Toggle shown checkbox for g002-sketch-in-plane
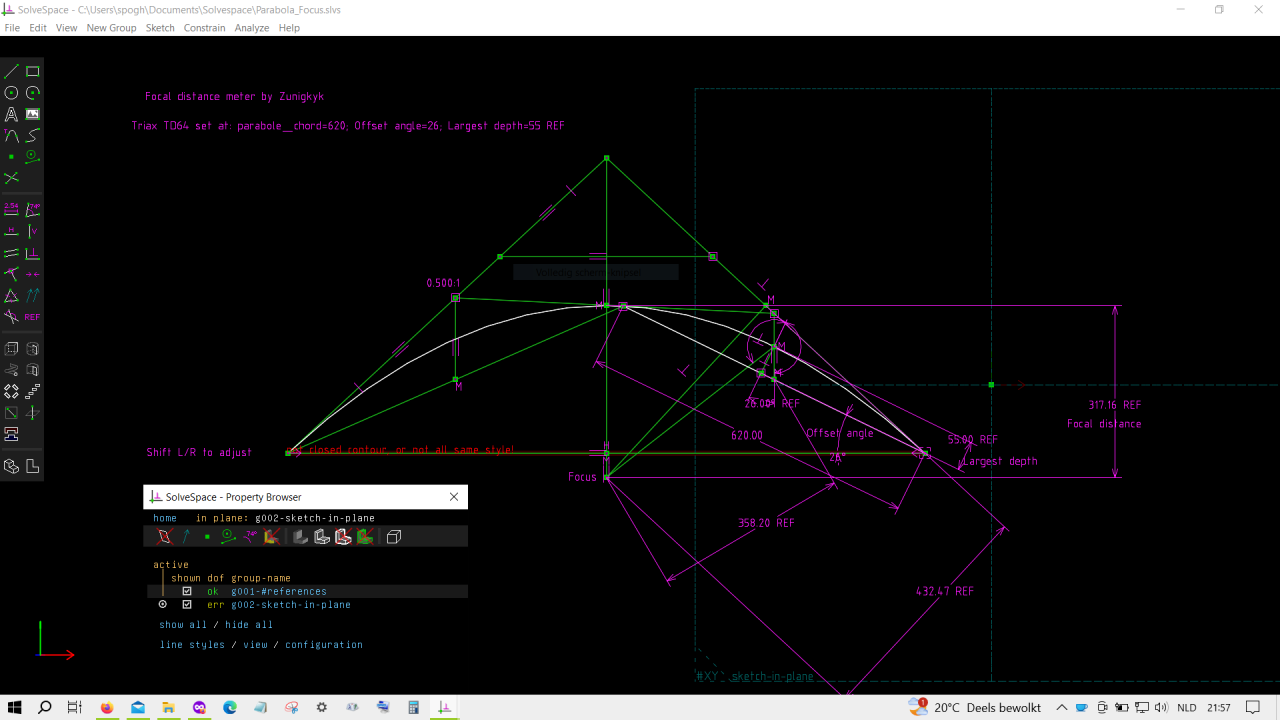The height and width of the screenshot is (720, 1280). coord(186,604)
